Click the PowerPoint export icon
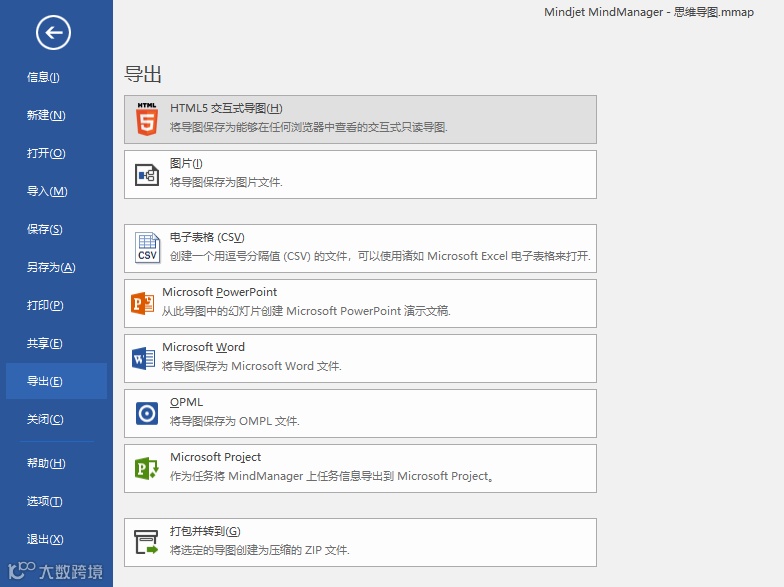This screenshot has width=784, height=587. [x=142, y=304]
